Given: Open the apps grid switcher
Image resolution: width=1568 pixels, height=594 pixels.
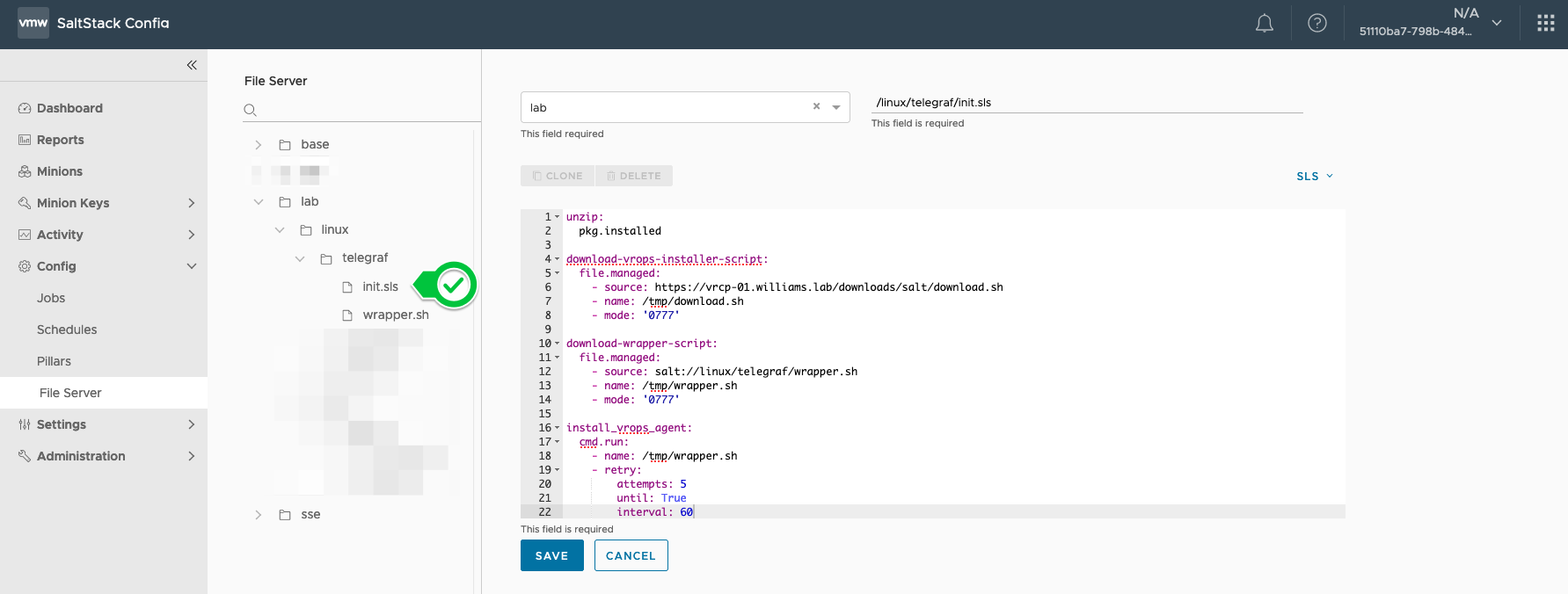Looking at the screenshot, I should [x=1546, y=24].
